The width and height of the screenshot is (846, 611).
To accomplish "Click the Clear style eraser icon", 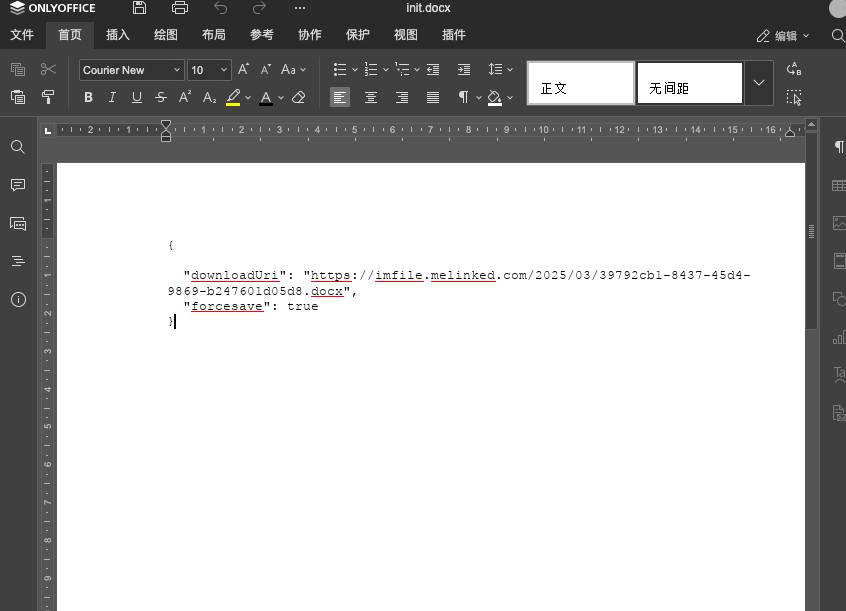I will coord(298,97).
